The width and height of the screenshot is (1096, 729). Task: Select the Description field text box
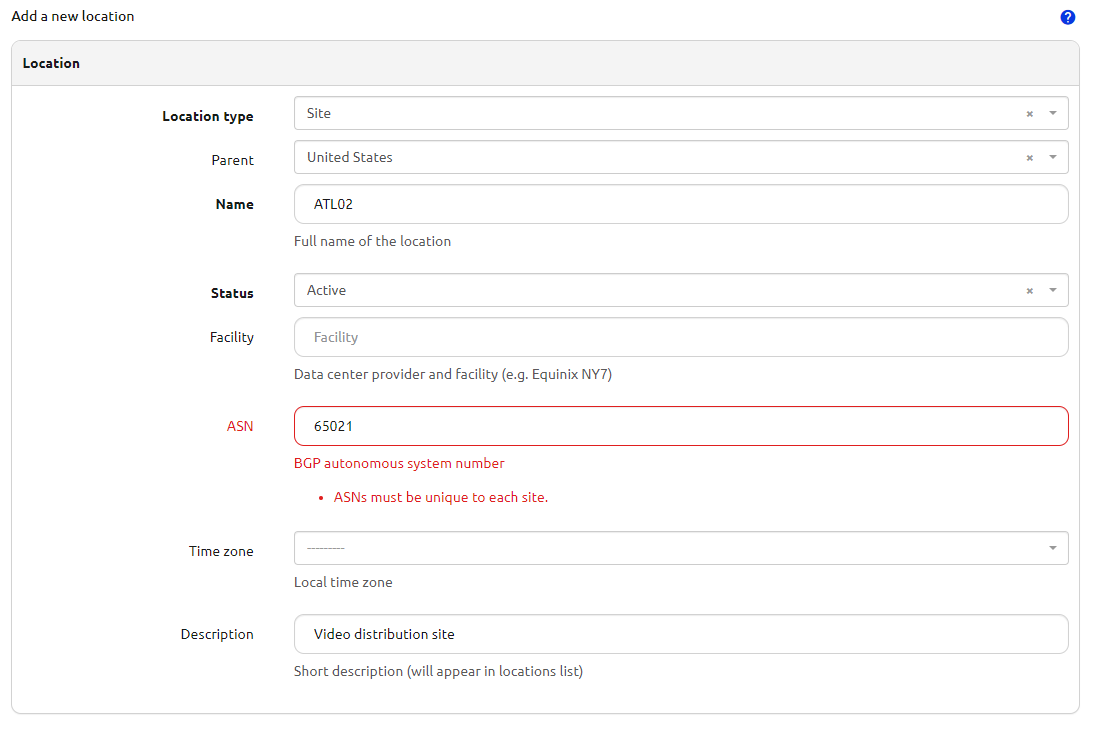click(x=680, y=634)
